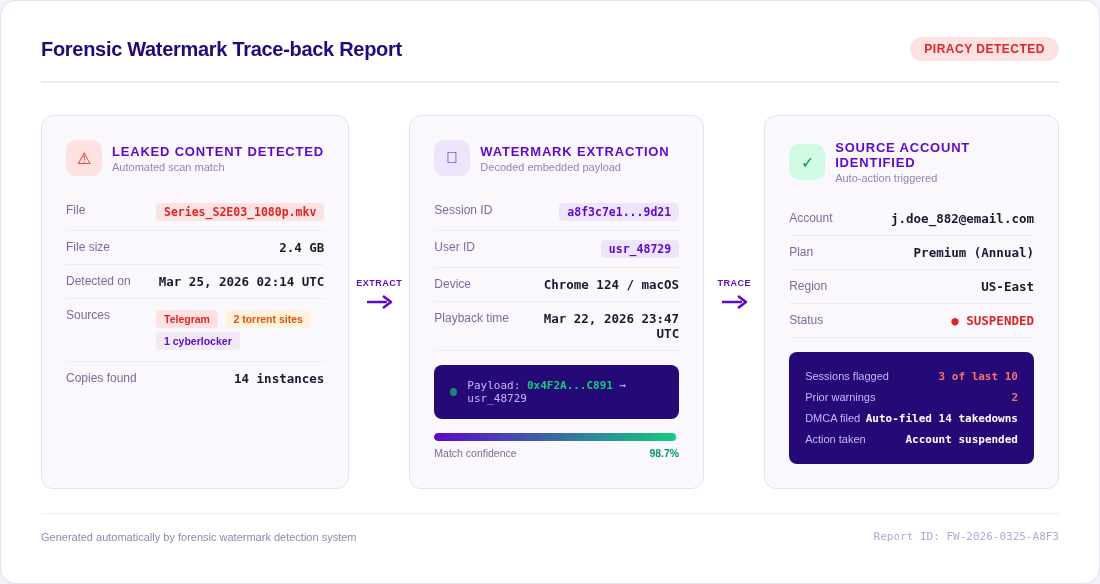Expand the truncated Session ID a8f3c7e1...9d21
The height and width of the screenshot is (584, 1100).
pos(618,212)
